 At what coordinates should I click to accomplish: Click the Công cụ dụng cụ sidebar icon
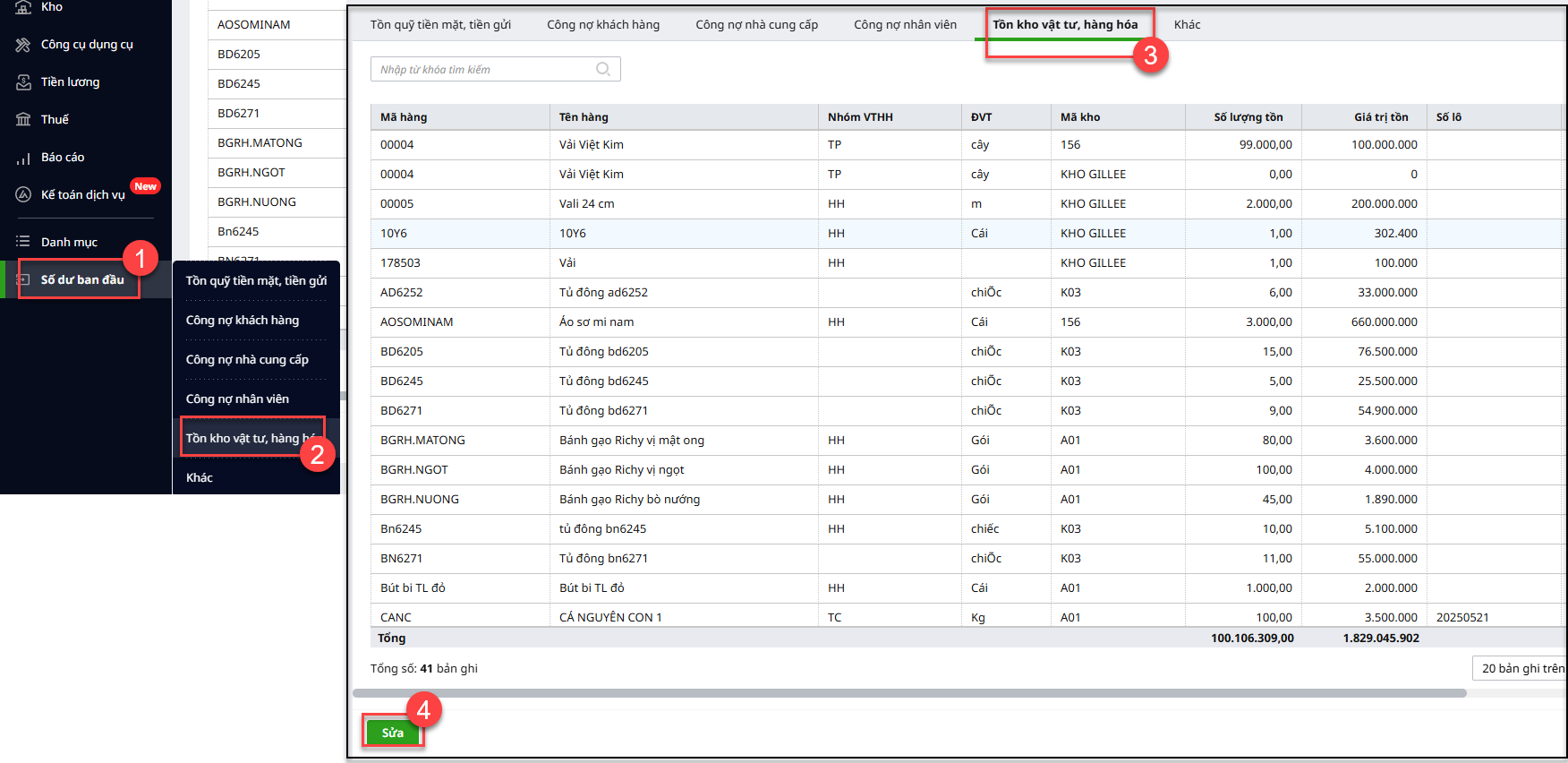pyautogui.click(x=23, y=45)
